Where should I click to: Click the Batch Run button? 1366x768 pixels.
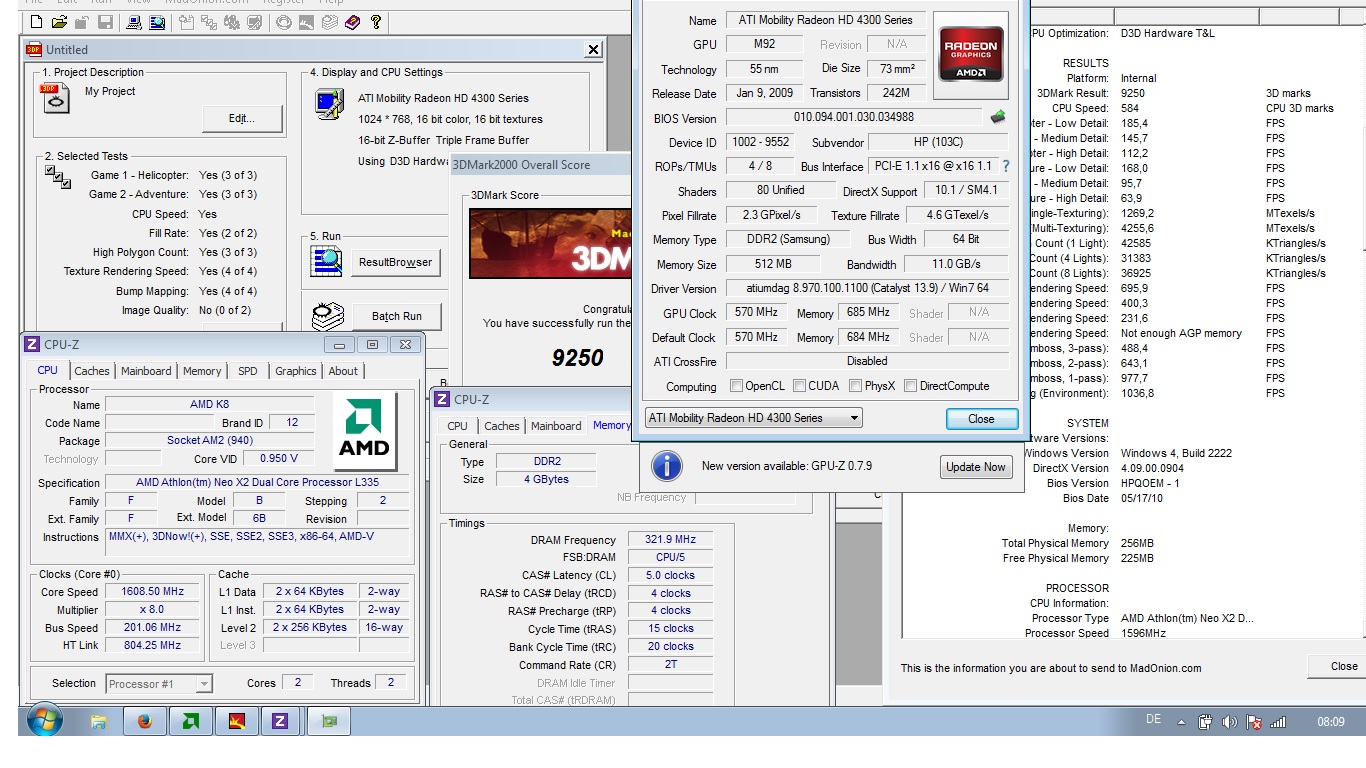point(397,316)
